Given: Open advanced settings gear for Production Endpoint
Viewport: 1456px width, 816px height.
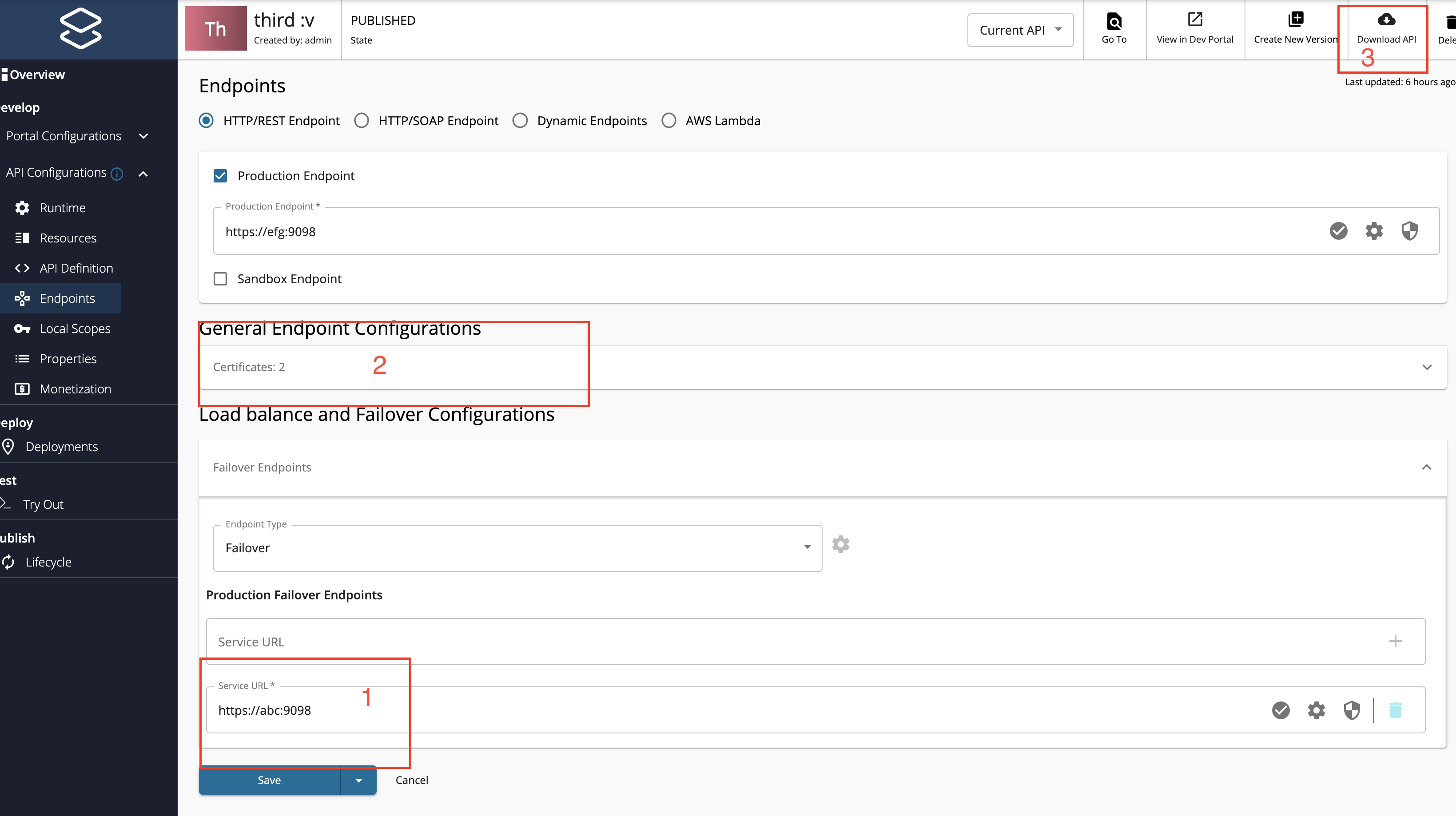Looking at the screenshot, I should [1373, 230].
